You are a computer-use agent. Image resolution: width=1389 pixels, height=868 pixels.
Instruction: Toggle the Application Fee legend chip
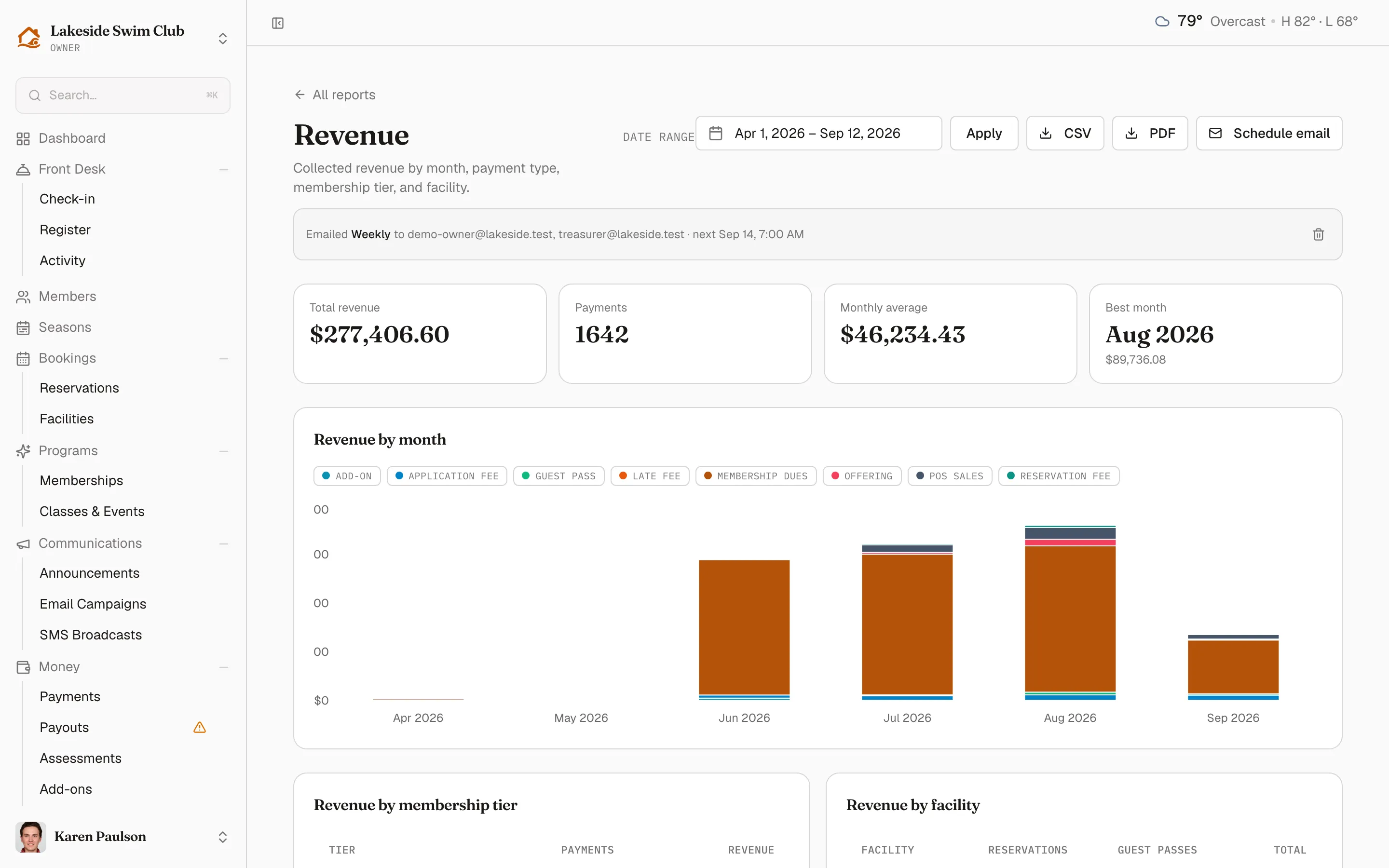pyautogui.click(x=447, y=476)
